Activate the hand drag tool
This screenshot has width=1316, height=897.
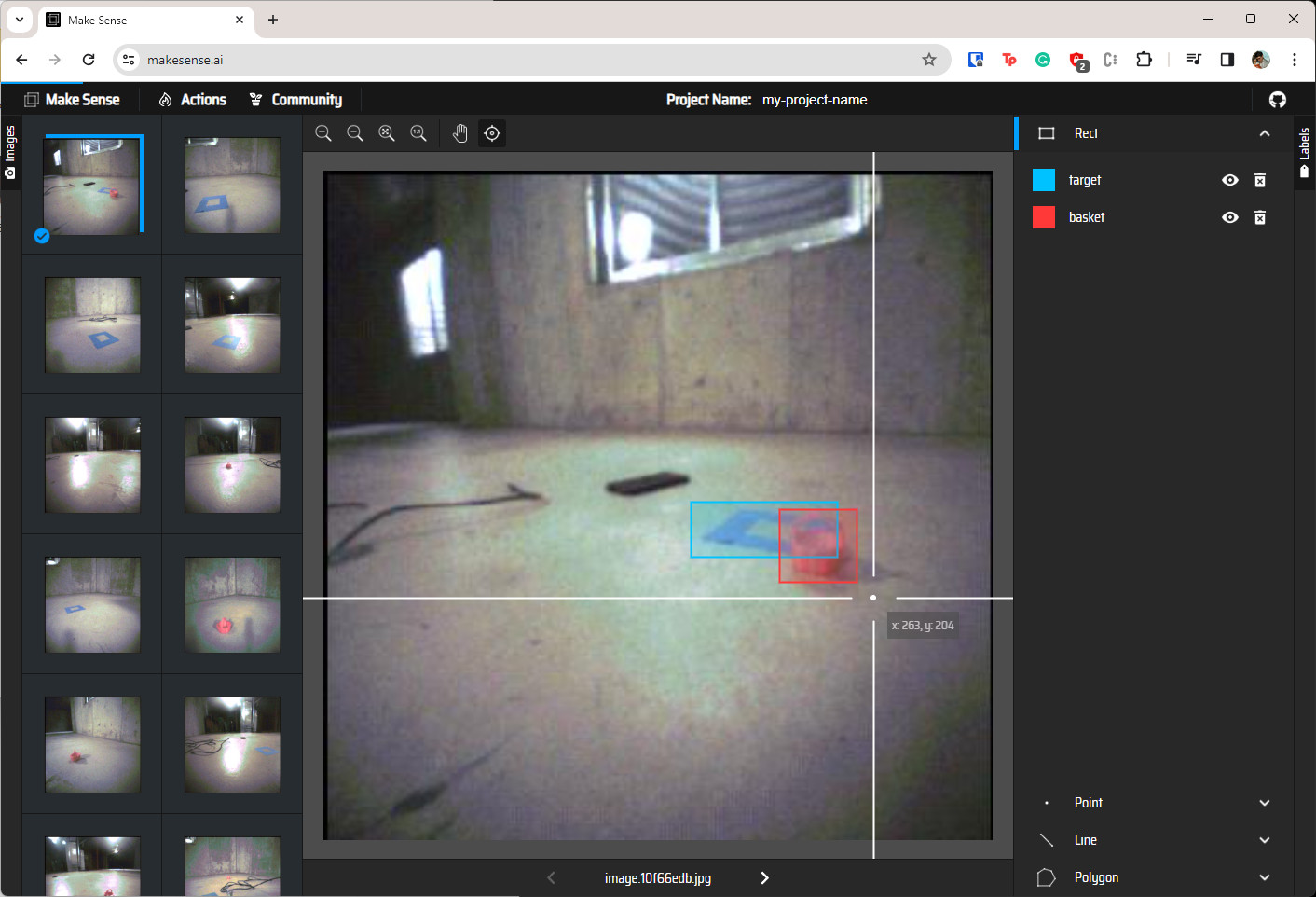tap(459, 132)
